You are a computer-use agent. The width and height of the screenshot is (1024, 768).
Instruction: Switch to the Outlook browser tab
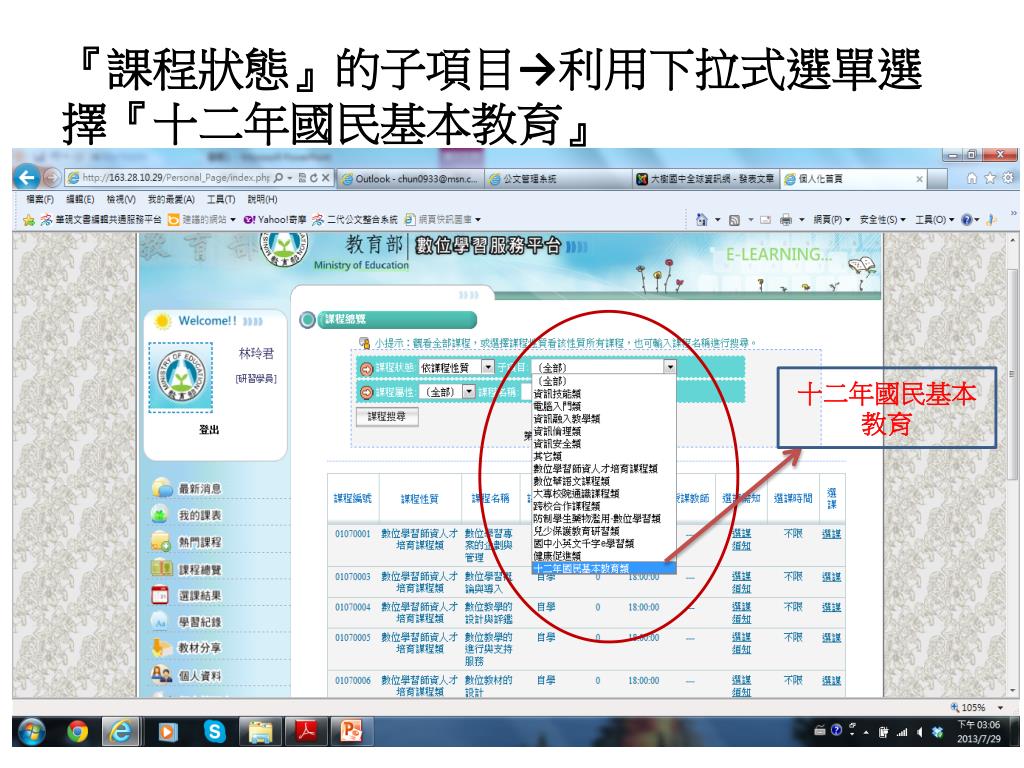pyautogui.click(x=410, y=178)
